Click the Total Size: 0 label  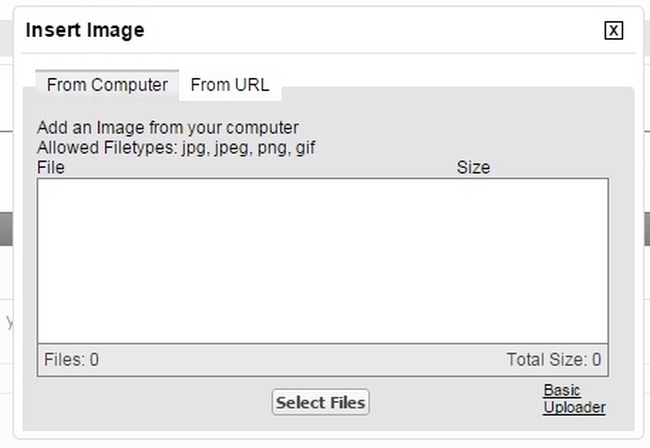tap(554, 360)
